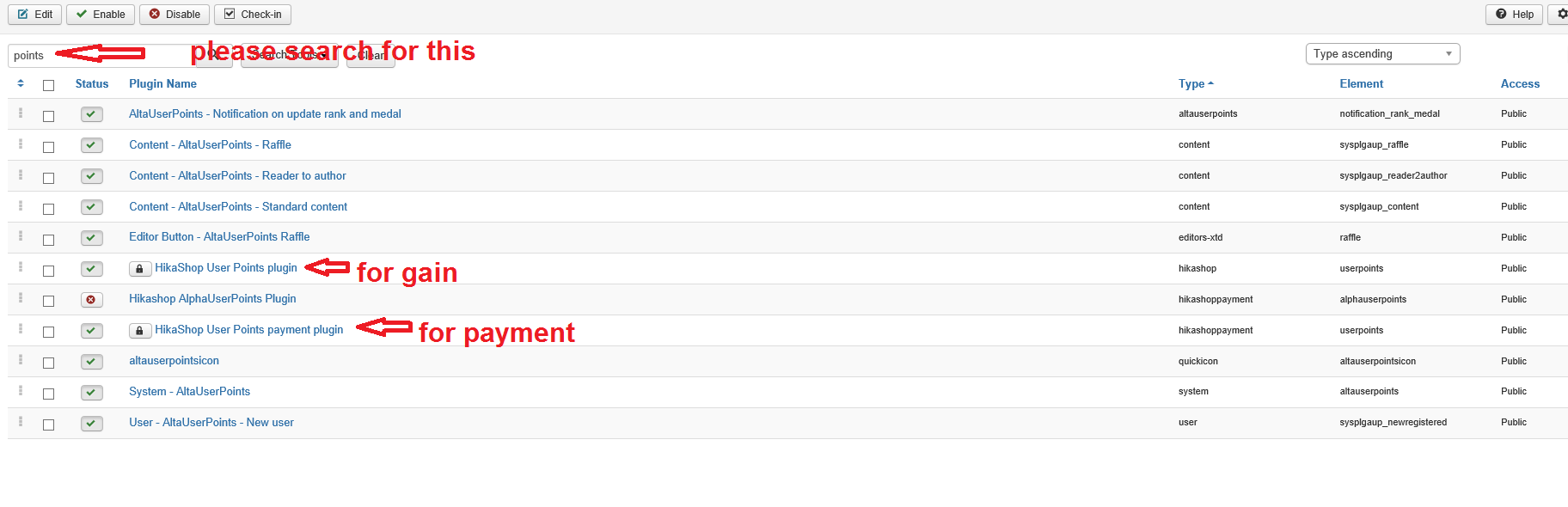Tick the select-all checkbox in the table header
The height and width of the screenshot is (507, 1568).
(48, 85)
